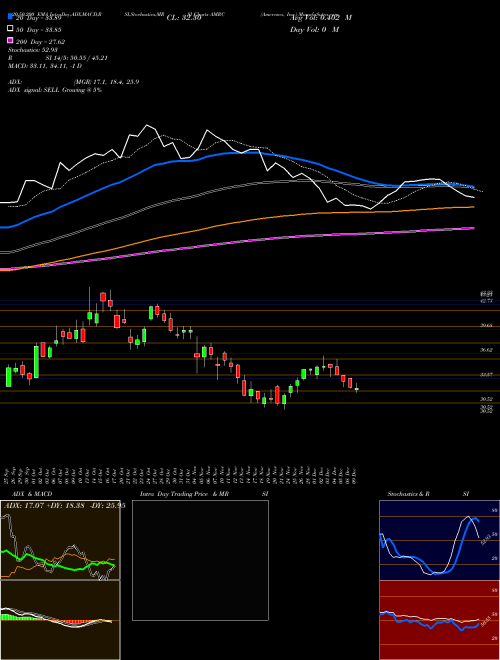Viewport: 500px width, 660px height.
Task: Click the 'Day Vol: 0 M' label
Action: pyautogui.click(x=314, y=29)
